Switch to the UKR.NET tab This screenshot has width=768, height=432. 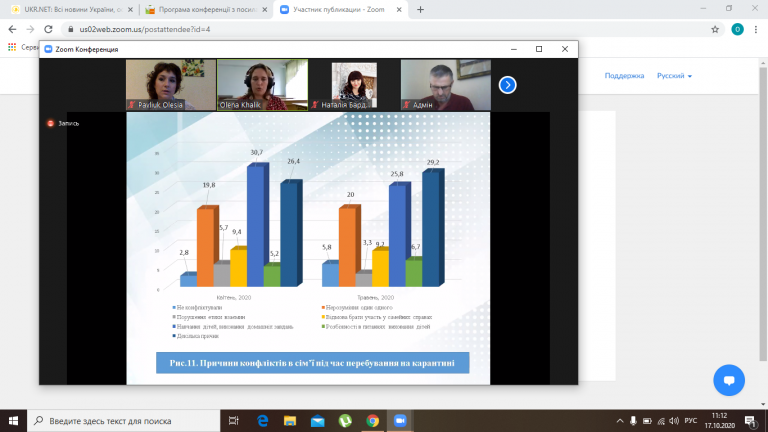point(72,9)
